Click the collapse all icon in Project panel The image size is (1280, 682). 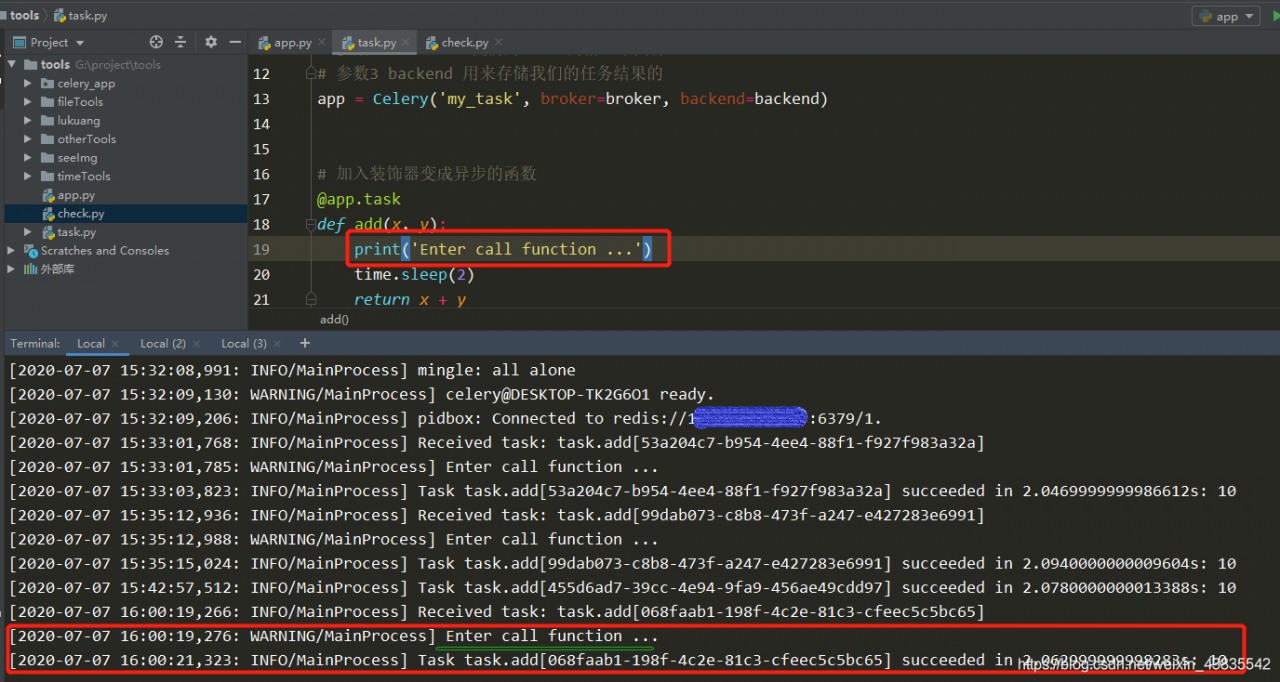(181, 42)
